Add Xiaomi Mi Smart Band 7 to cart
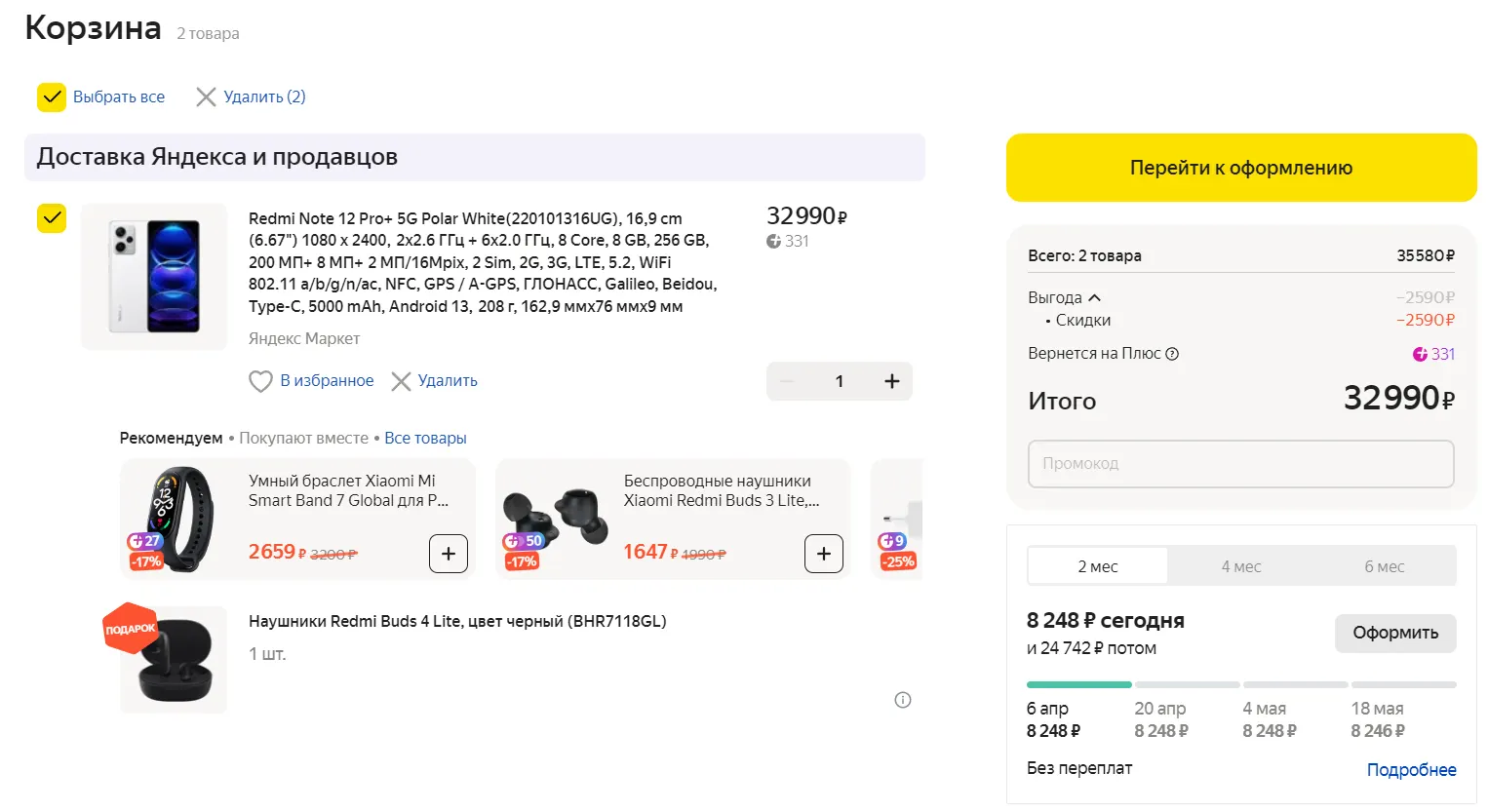The width and height of the screenshot is (1488, 812). (449, 554)
